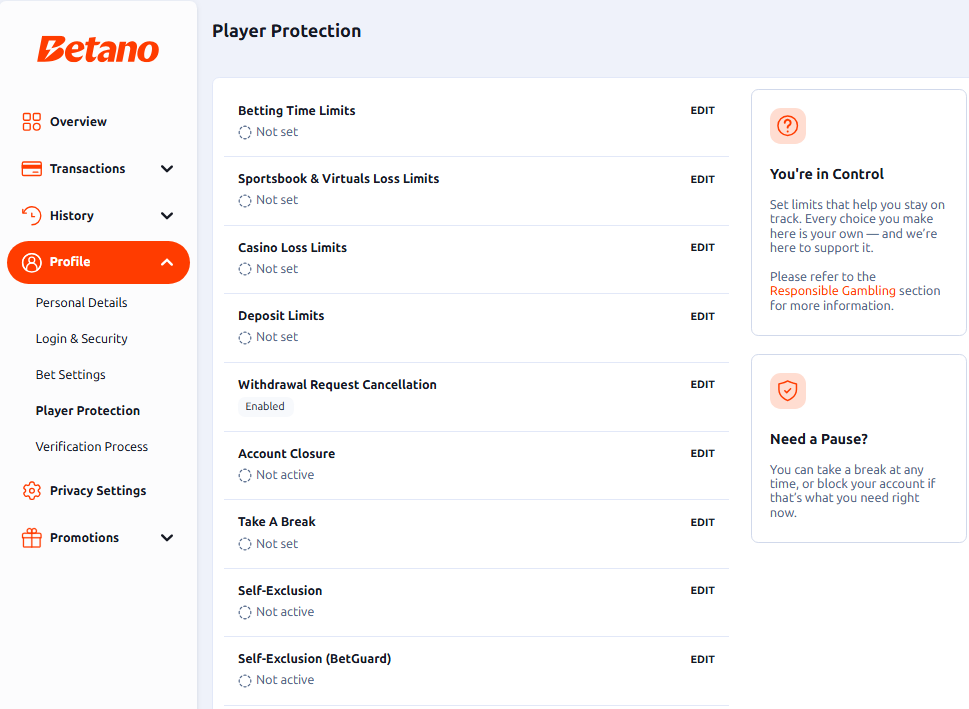
Task: Click the Betting Time Limits title
Action: 297,111
